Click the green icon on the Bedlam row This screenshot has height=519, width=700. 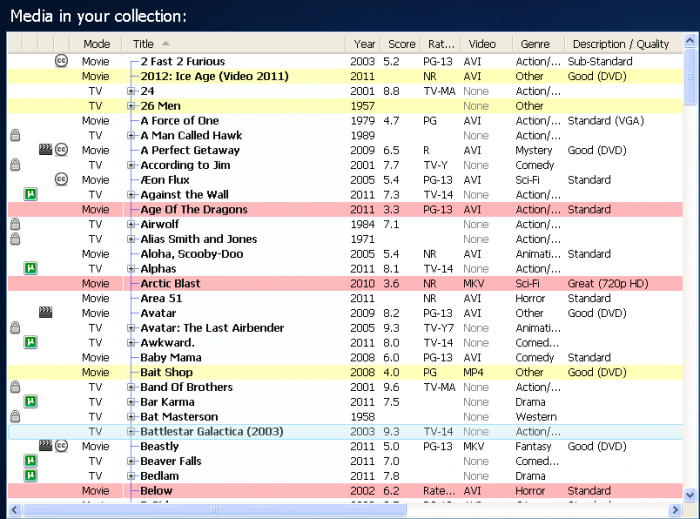point(30,475)
